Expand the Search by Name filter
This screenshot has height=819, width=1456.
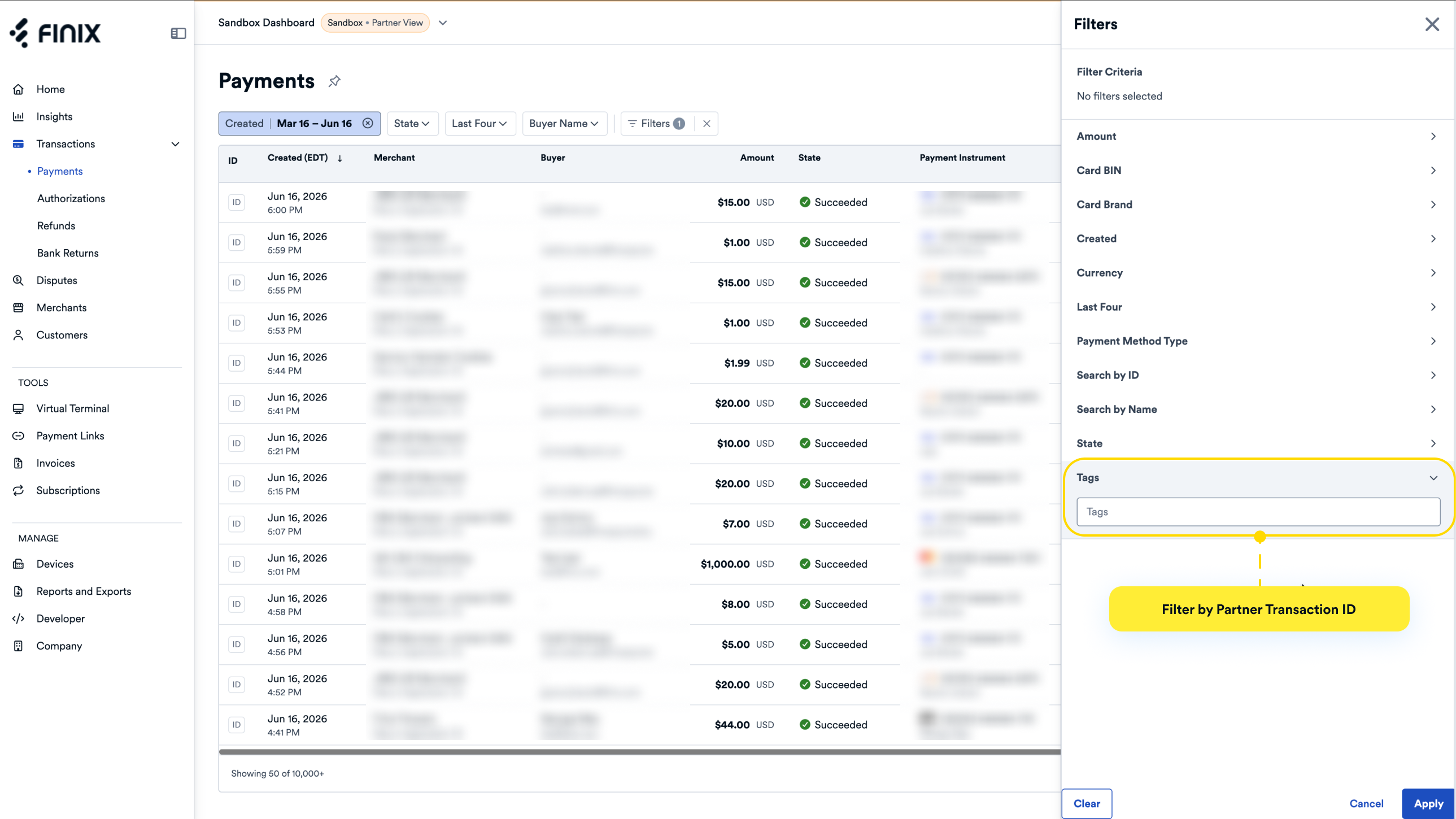coord(1257,409)
